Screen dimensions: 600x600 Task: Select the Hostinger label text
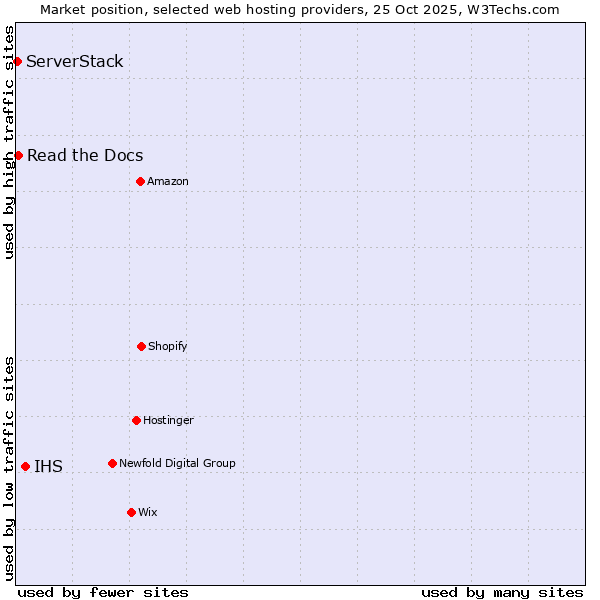click(x=168, y=420)
